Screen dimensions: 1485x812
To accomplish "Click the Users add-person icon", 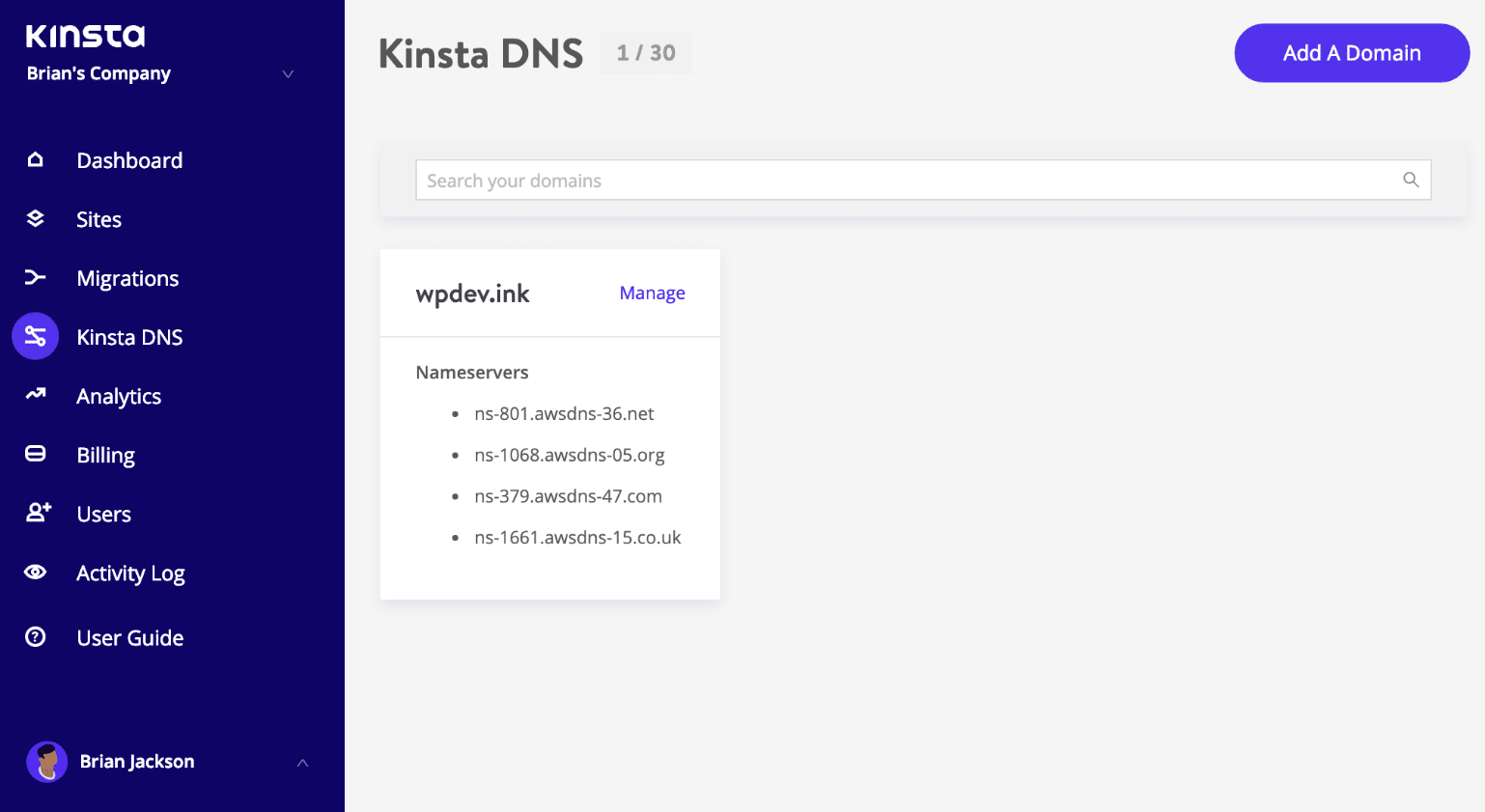I will [39, 512].
